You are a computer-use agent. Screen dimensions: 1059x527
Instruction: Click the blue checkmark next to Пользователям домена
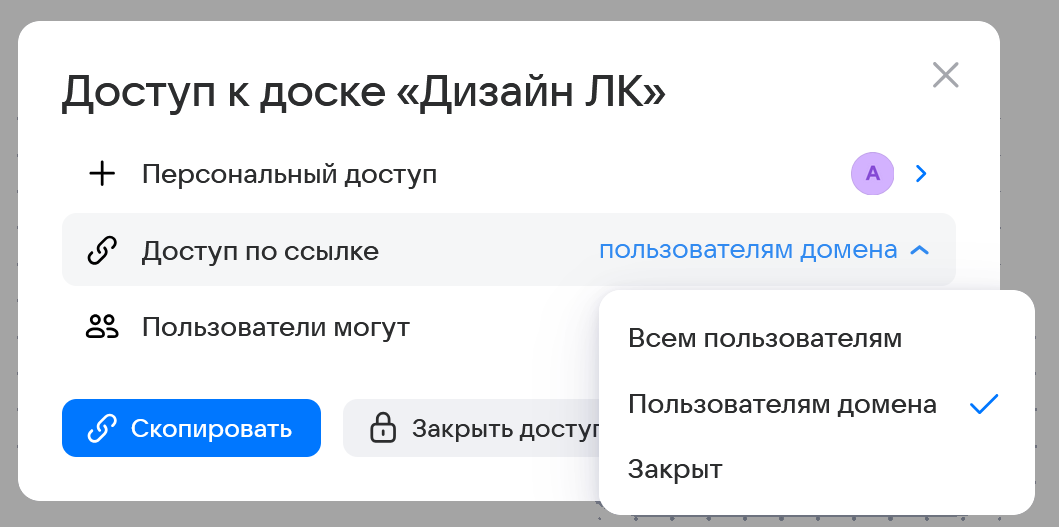pyautogui.click(x=984, y=404)
